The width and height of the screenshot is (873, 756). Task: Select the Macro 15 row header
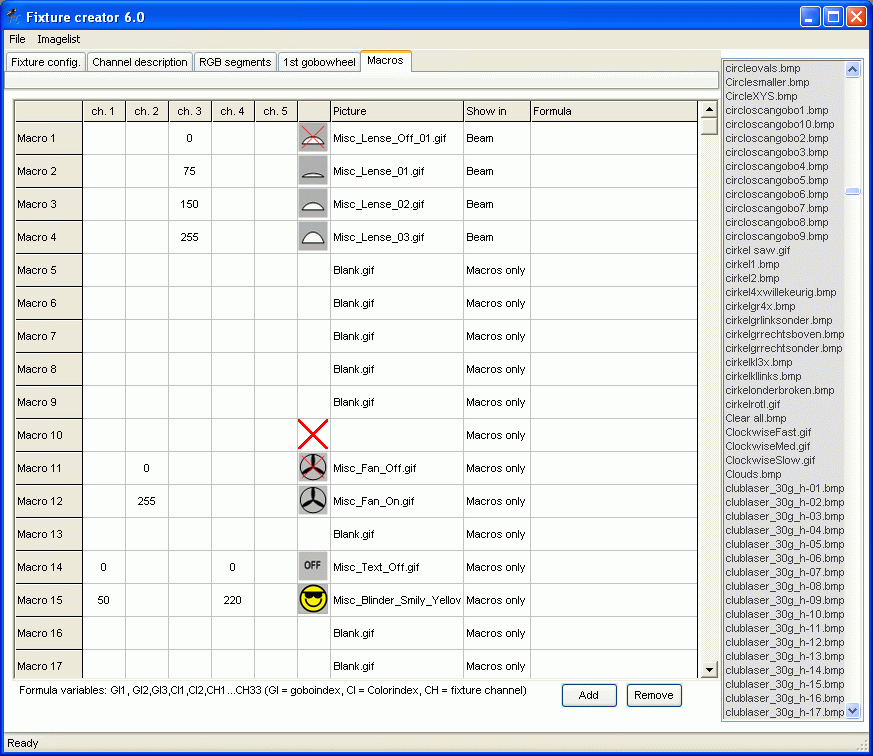(x=48, y=600)
